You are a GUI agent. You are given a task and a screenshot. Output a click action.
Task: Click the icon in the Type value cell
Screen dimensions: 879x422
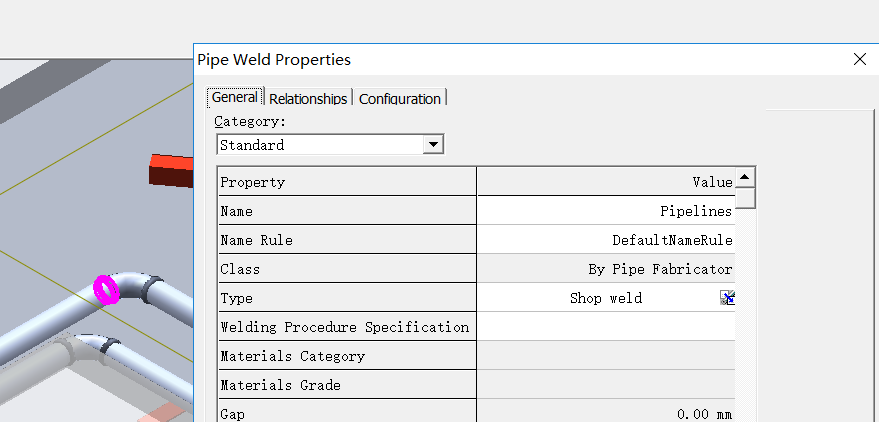pos(728,298)
